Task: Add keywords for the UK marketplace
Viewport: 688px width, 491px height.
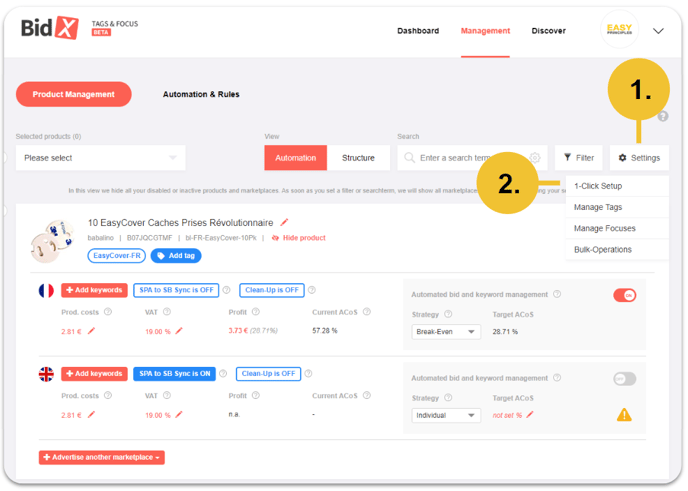Action: coord(94,374)
